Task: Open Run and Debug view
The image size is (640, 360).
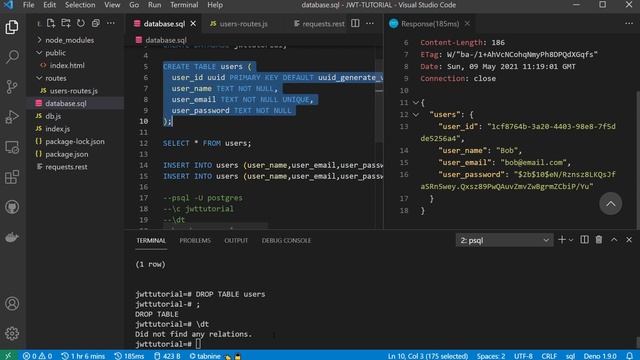Action: pyautogui.click(x=12, y=117)
